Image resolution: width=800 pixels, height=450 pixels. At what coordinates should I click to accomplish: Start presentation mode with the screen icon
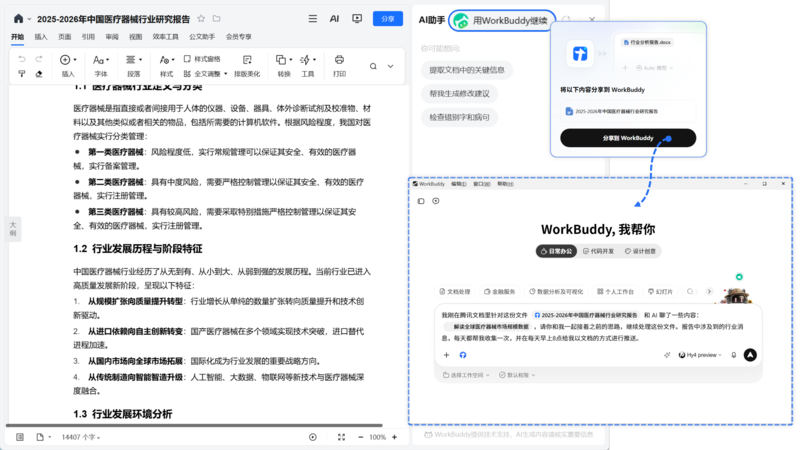tap(357, 19)
